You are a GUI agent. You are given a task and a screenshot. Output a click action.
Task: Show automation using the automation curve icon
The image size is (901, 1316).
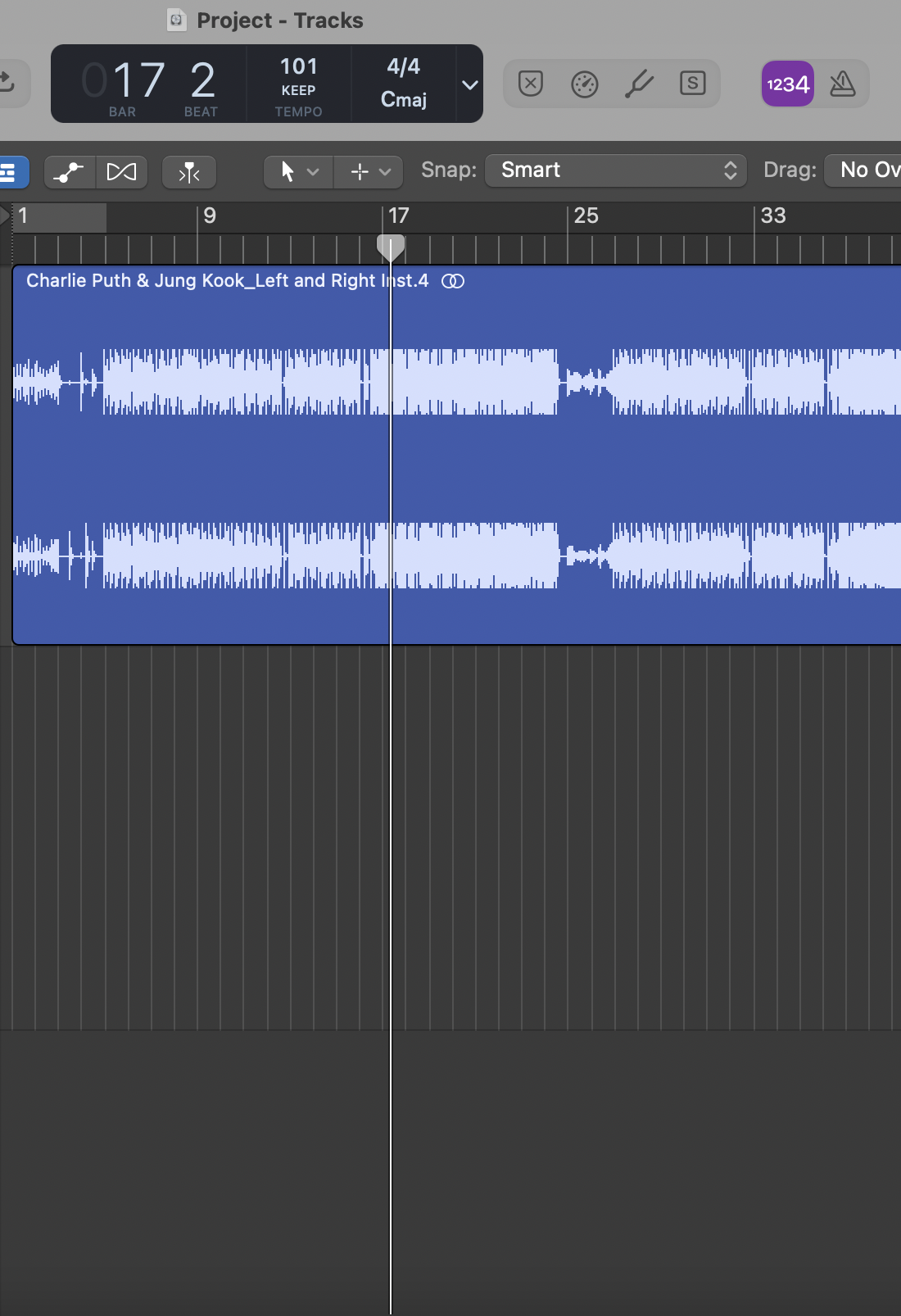tap(70, 172)
